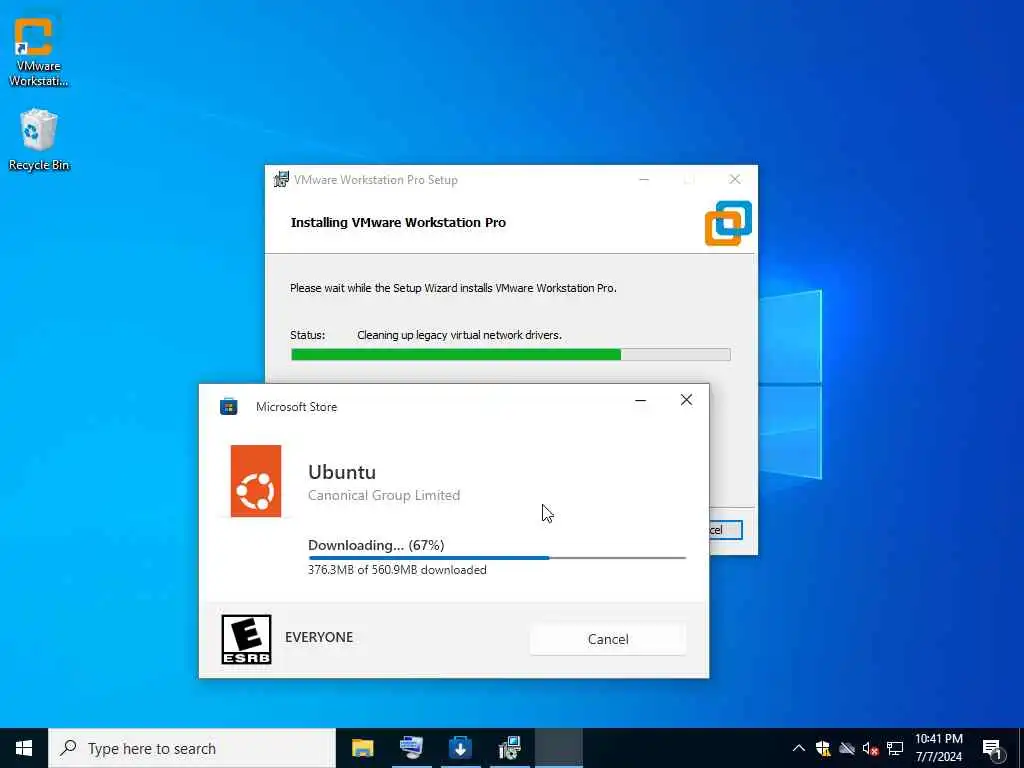The image size is (1024, 768).
Task: Open the network status tray icon
Action: tap(895, 748)
